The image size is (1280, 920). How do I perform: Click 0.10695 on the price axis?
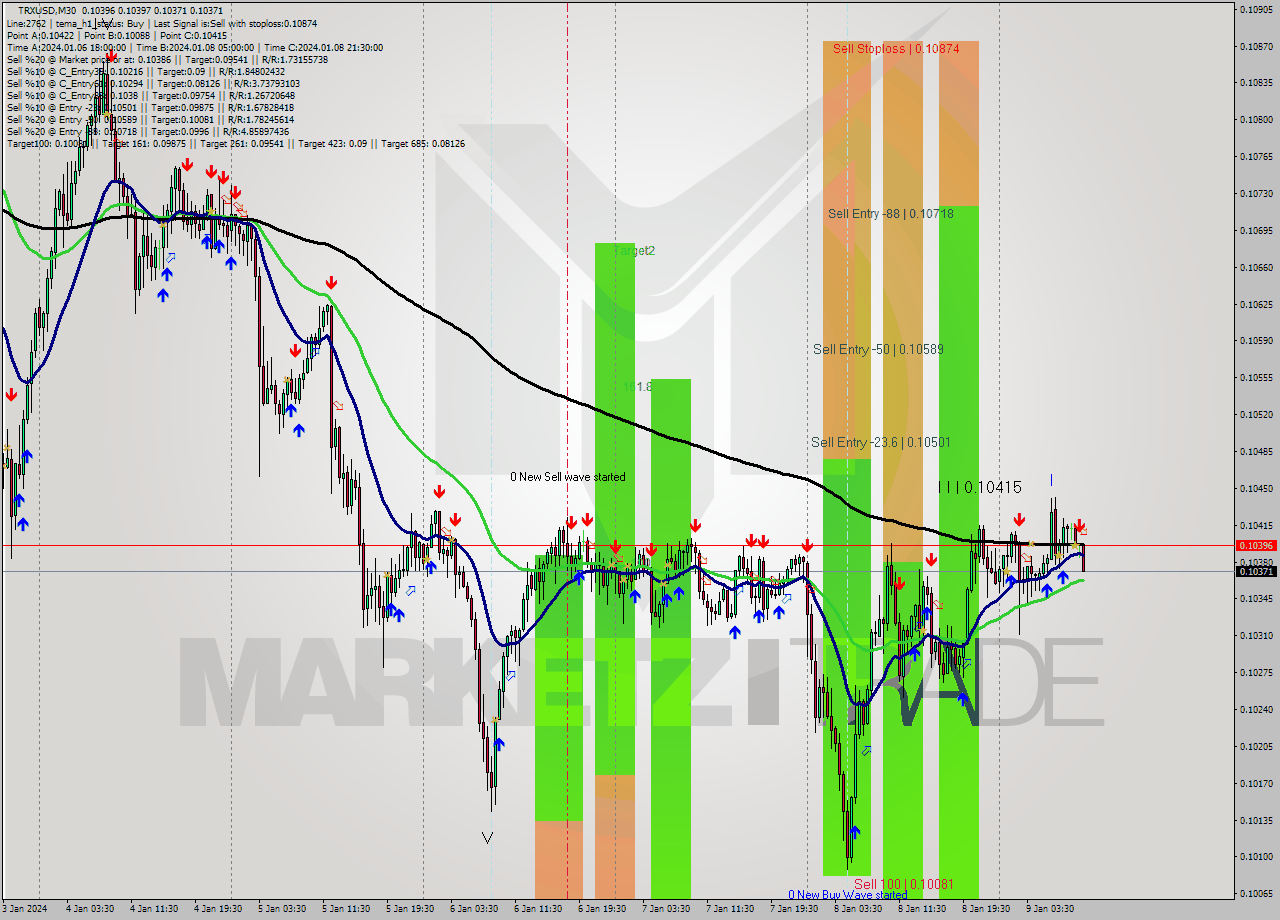[1256, 230]
